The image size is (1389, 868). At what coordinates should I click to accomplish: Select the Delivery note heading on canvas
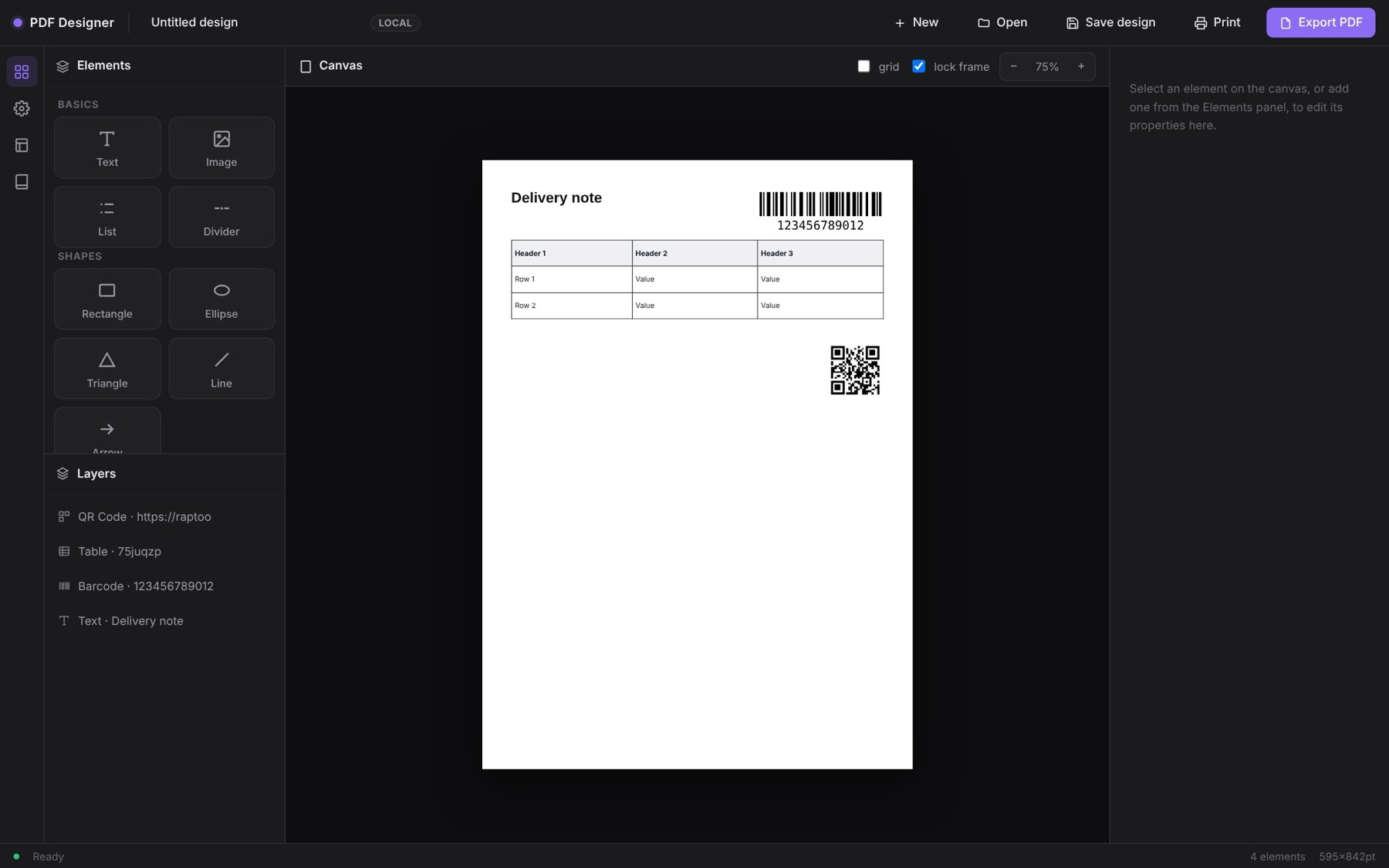point(556,198)
